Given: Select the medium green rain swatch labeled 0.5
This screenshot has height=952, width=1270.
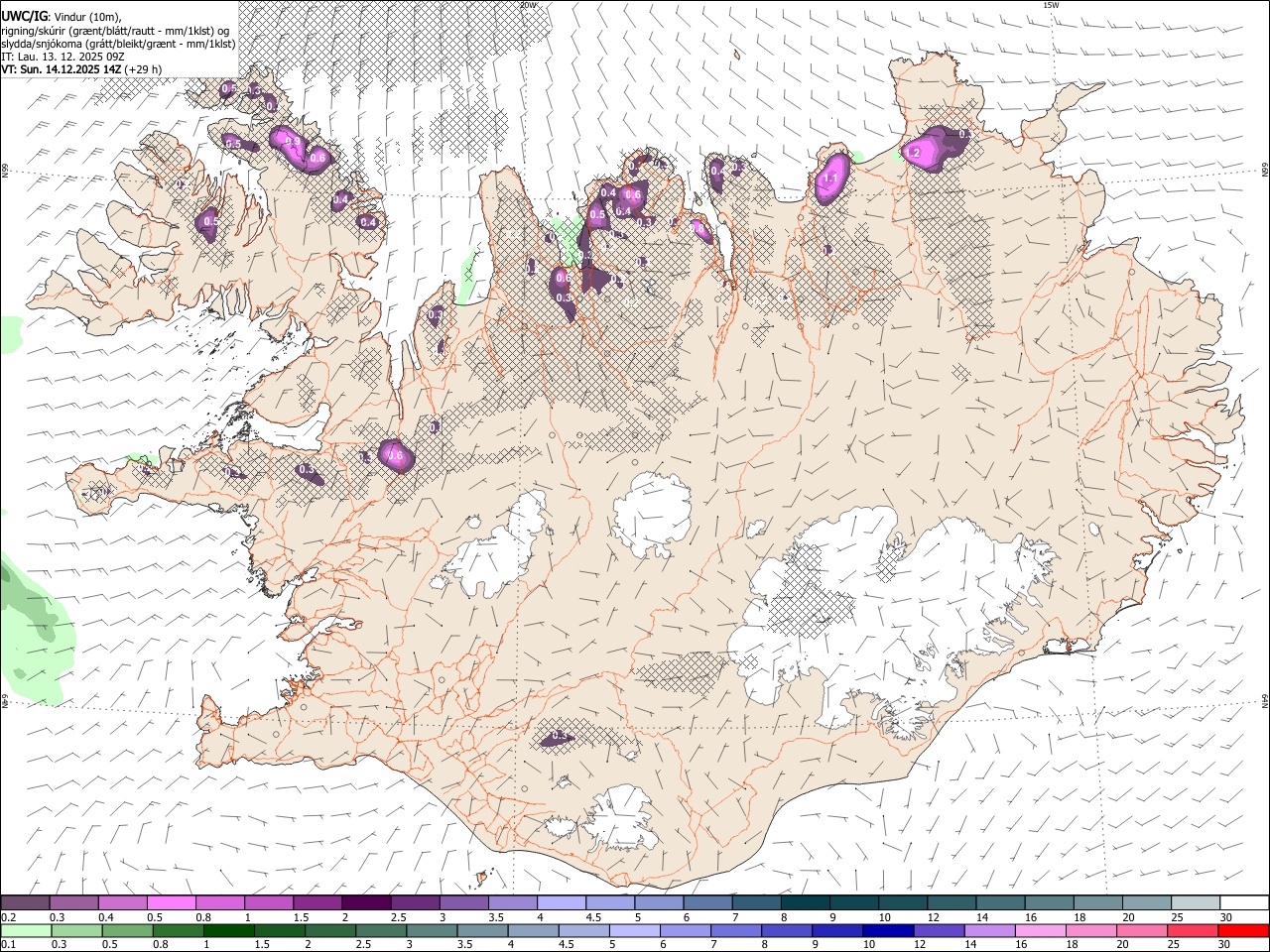Looking at the screenshot, I should (x=127, y=930).
